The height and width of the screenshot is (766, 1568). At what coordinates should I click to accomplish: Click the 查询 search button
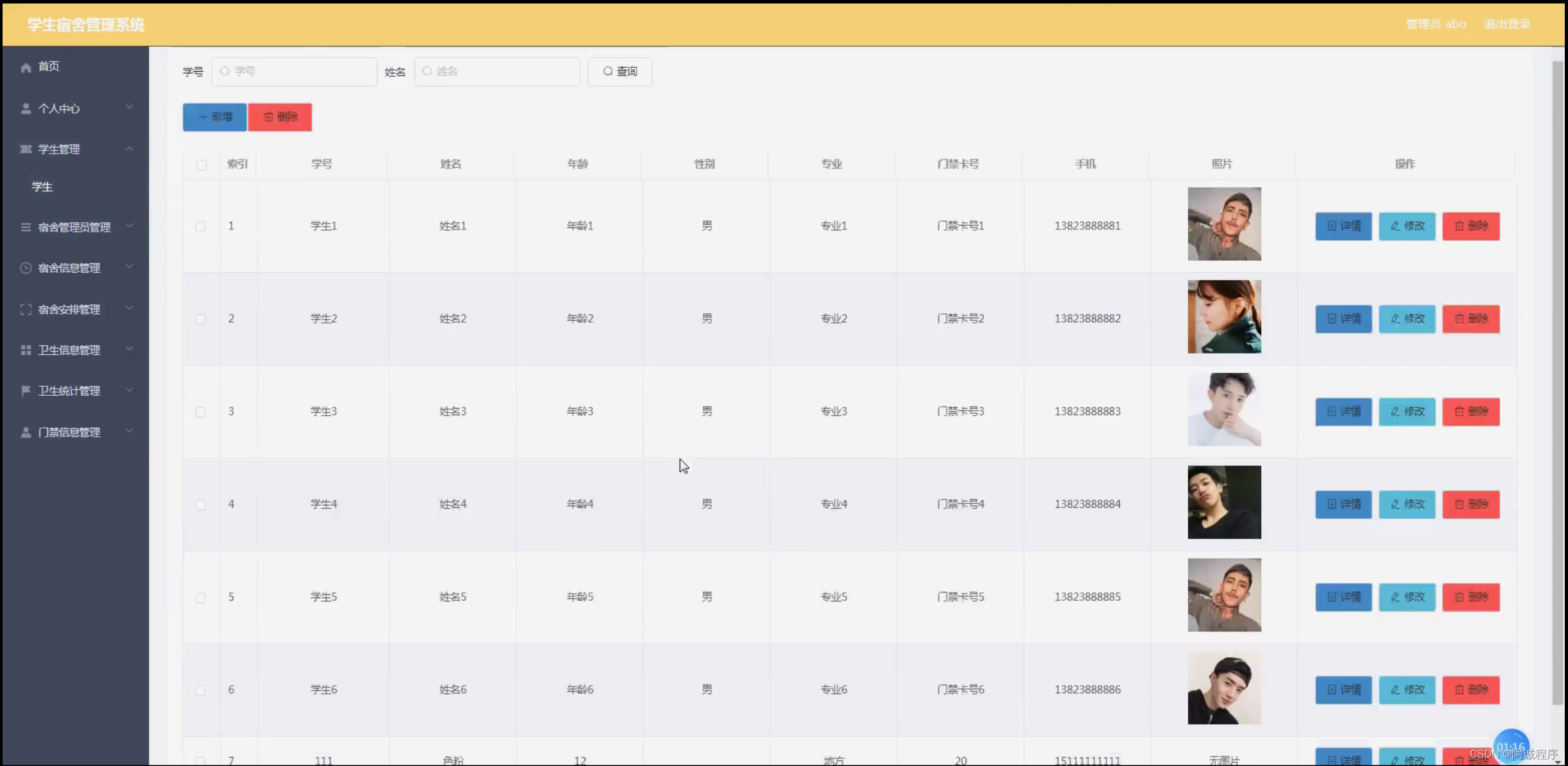619,71
